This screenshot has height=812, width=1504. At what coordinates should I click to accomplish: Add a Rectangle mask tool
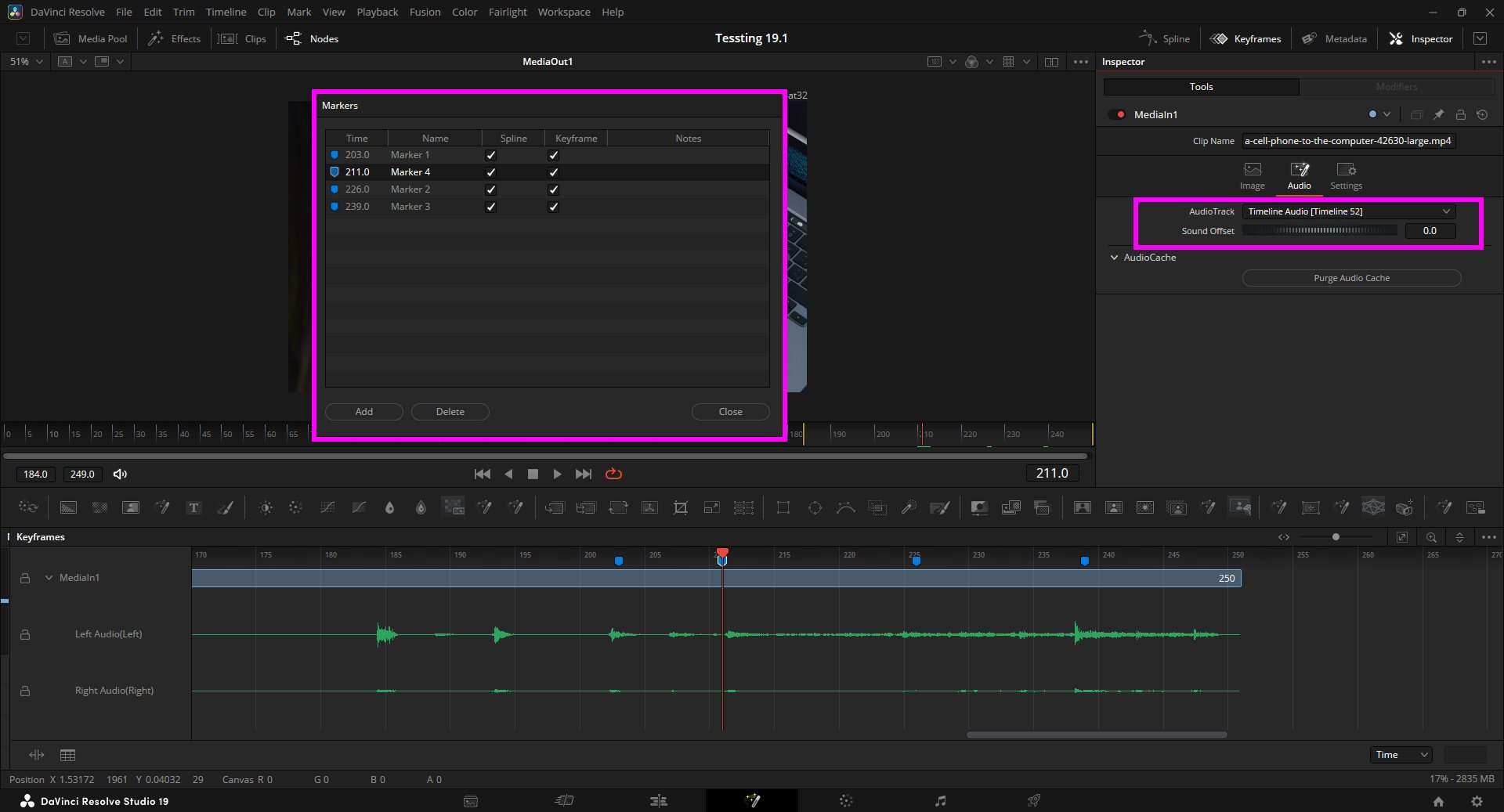pyautogui.click(x=783, y=507)
